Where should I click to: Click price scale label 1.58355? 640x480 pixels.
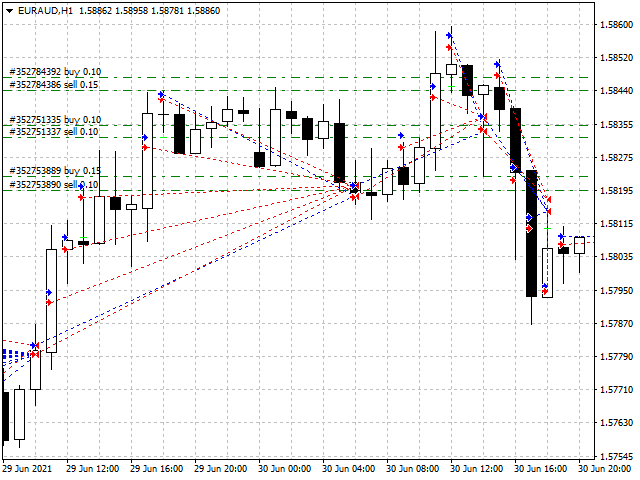pos(616,124)
